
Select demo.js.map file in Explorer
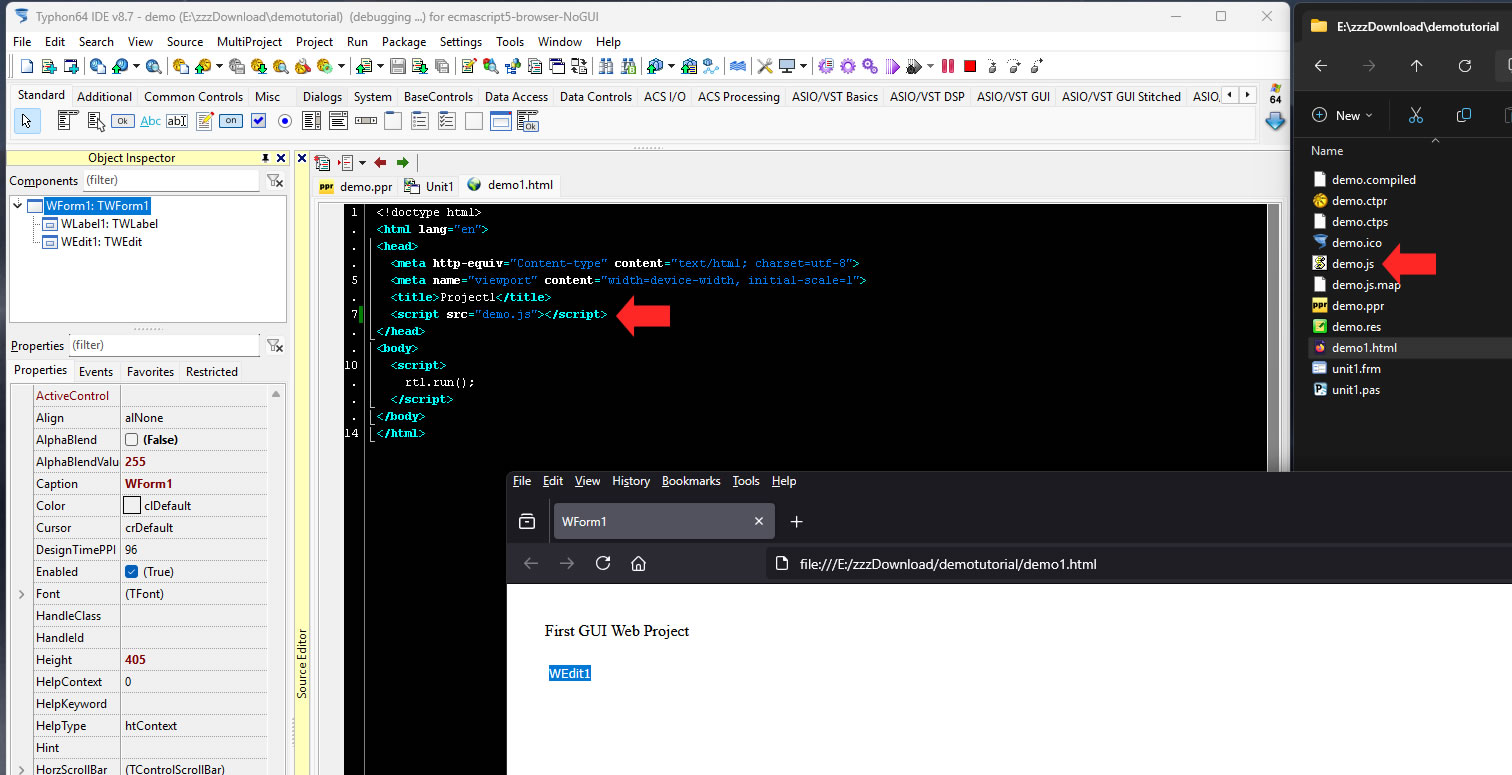click(x=1366, y=285)
